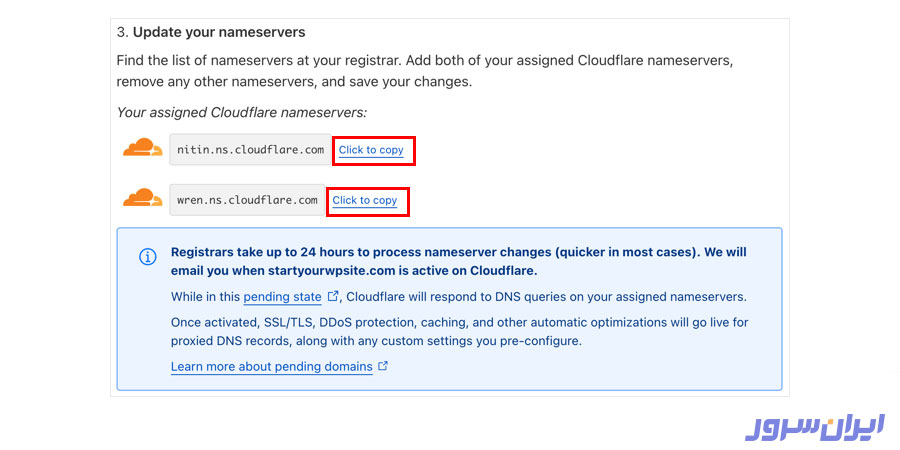Select the wren.ns.cloudflare.com nameserver field
Image resolution: width=900 pixels, height=450 pixels.
(247, 200)
